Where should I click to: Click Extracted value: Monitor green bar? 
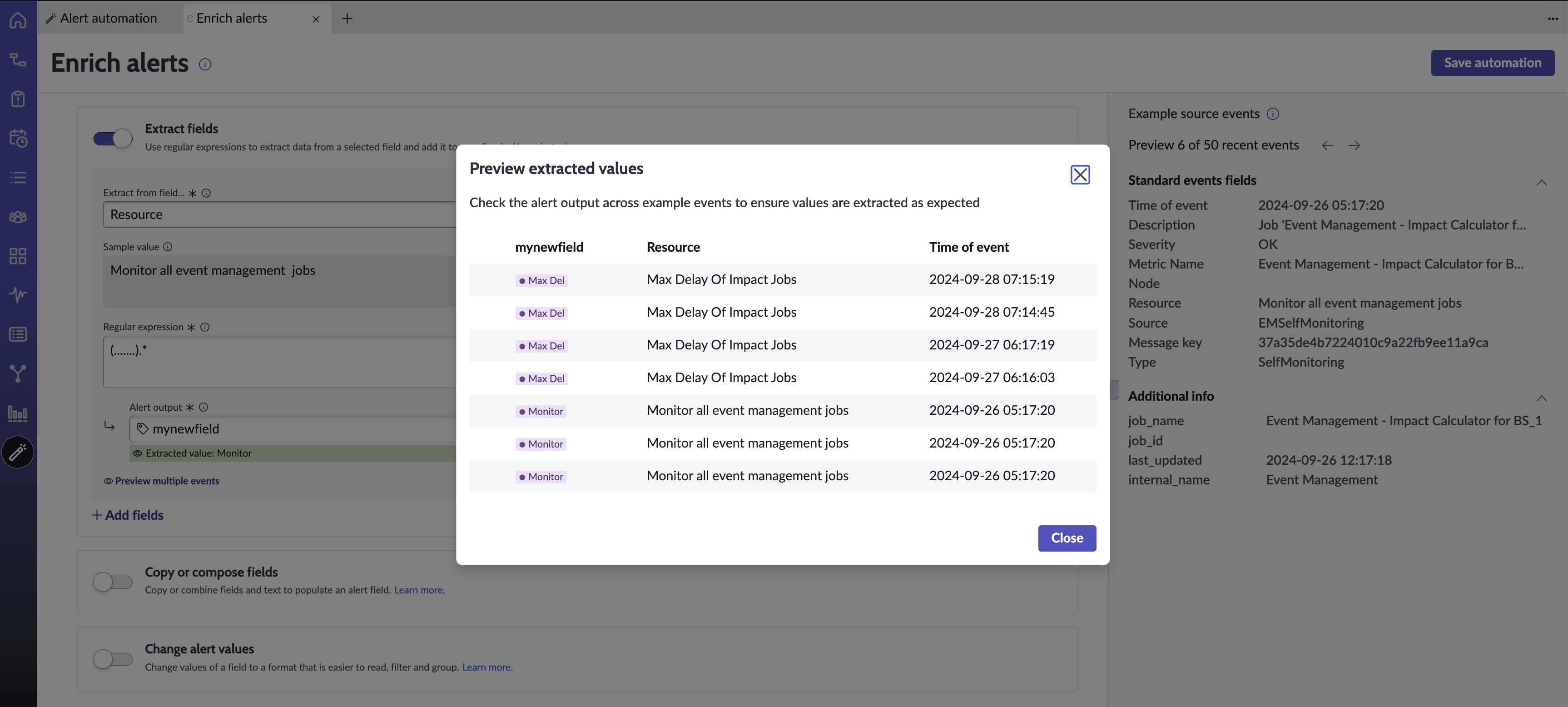tap(293, 453)
